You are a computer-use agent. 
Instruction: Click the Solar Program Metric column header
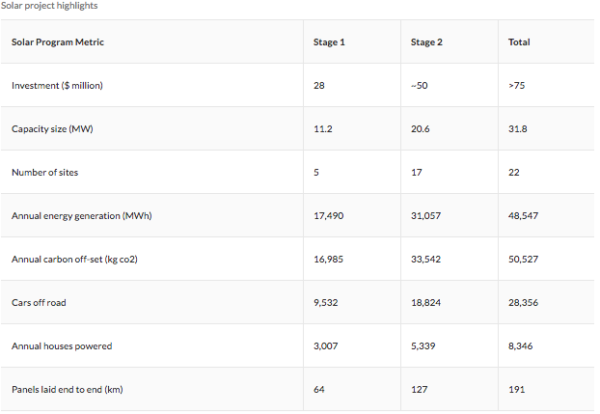[x=58, y=42]
